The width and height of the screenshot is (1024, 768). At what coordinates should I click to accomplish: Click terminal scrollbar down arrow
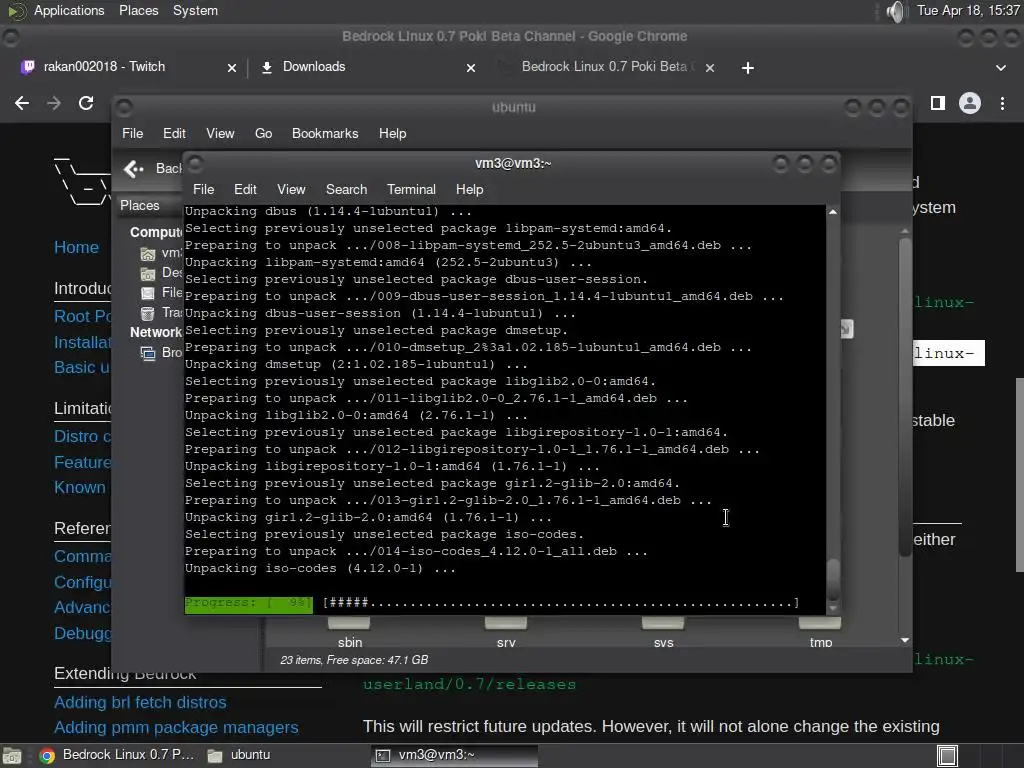833,609
